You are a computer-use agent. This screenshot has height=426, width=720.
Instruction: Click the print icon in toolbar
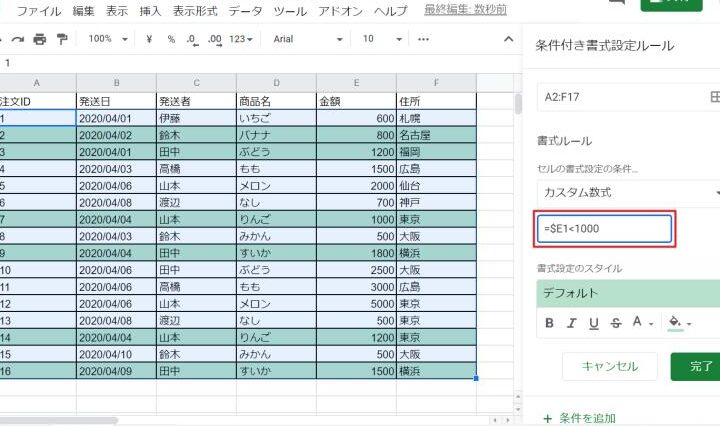(40, 39)
